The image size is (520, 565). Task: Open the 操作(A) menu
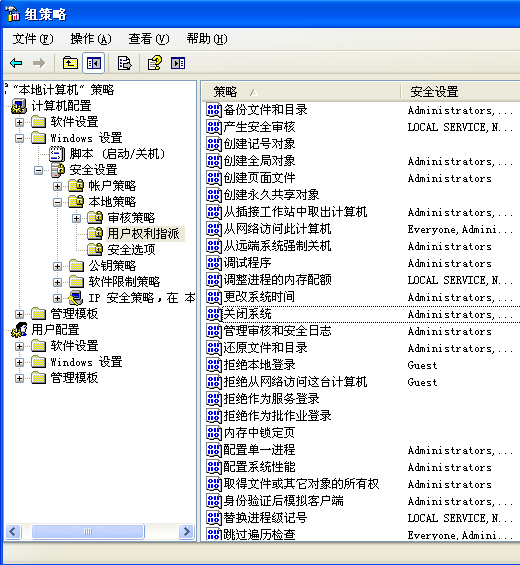[91, 39]
